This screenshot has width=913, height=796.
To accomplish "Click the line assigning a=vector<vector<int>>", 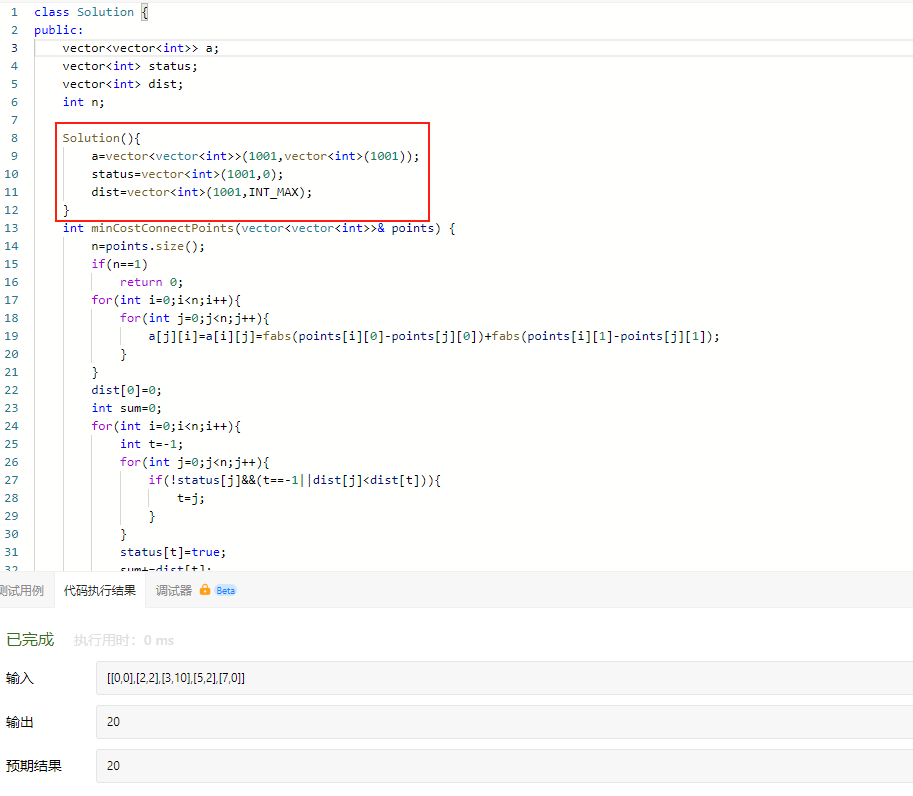I will click(255, 156).
